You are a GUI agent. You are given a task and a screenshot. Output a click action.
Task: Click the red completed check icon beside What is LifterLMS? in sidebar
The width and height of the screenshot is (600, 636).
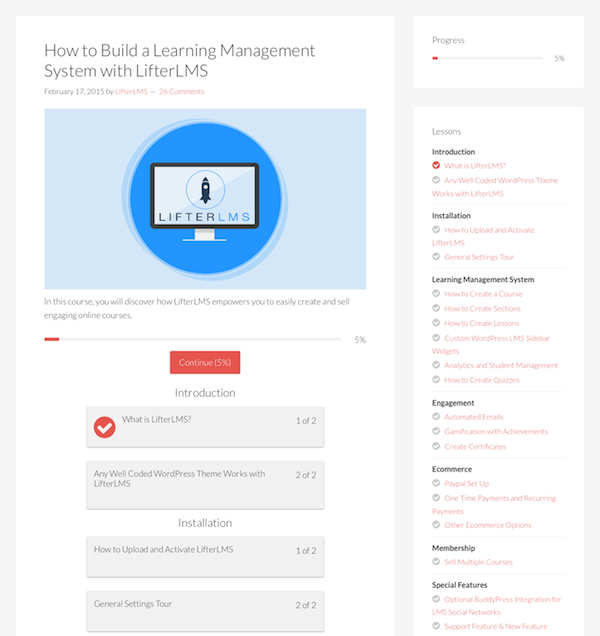point(436,165)
